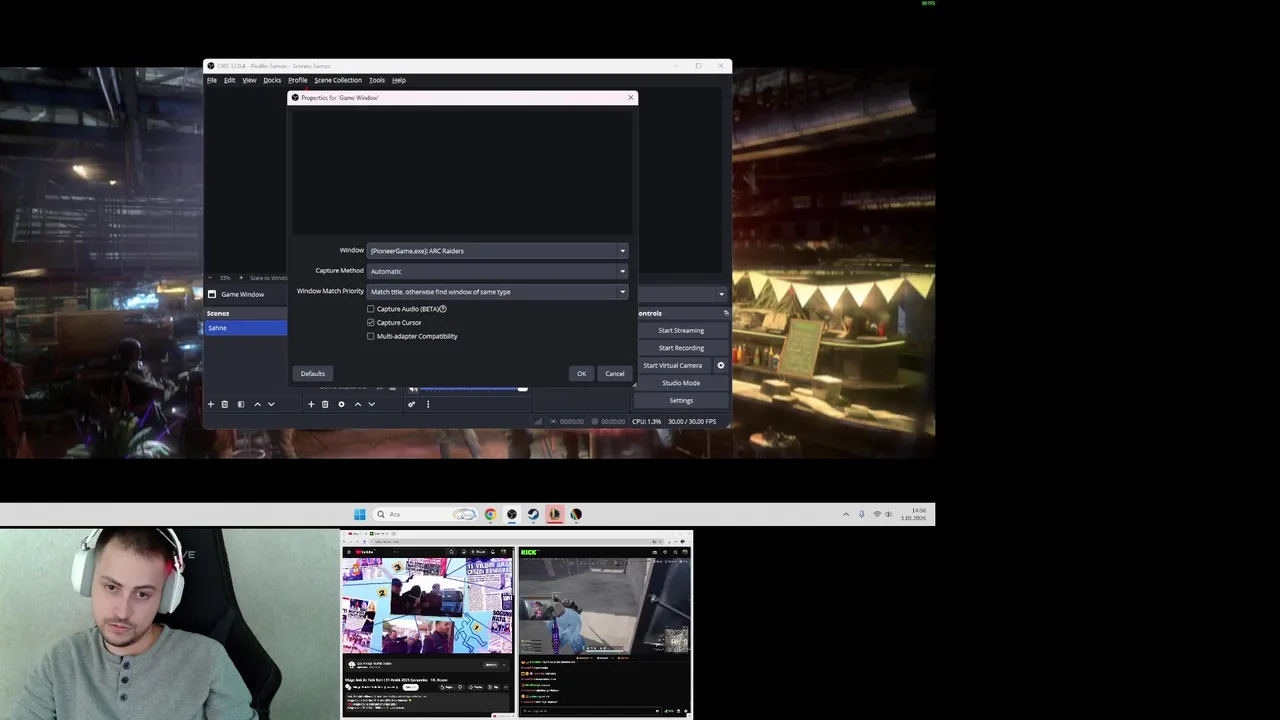Enable Multi-adapter Compatibility checkbox
The width and height of the screenshot is (1280, 720).
tap(371, 336)
